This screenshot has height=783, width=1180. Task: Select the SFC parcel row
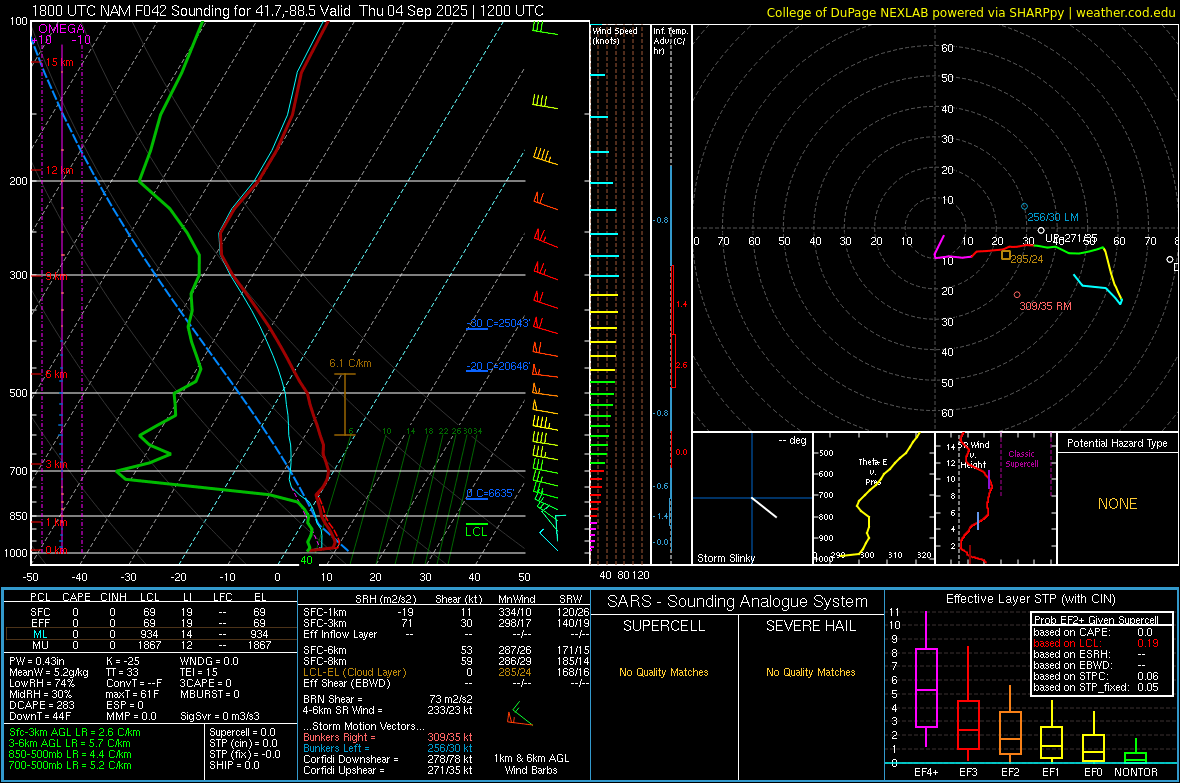coord(149,612)
